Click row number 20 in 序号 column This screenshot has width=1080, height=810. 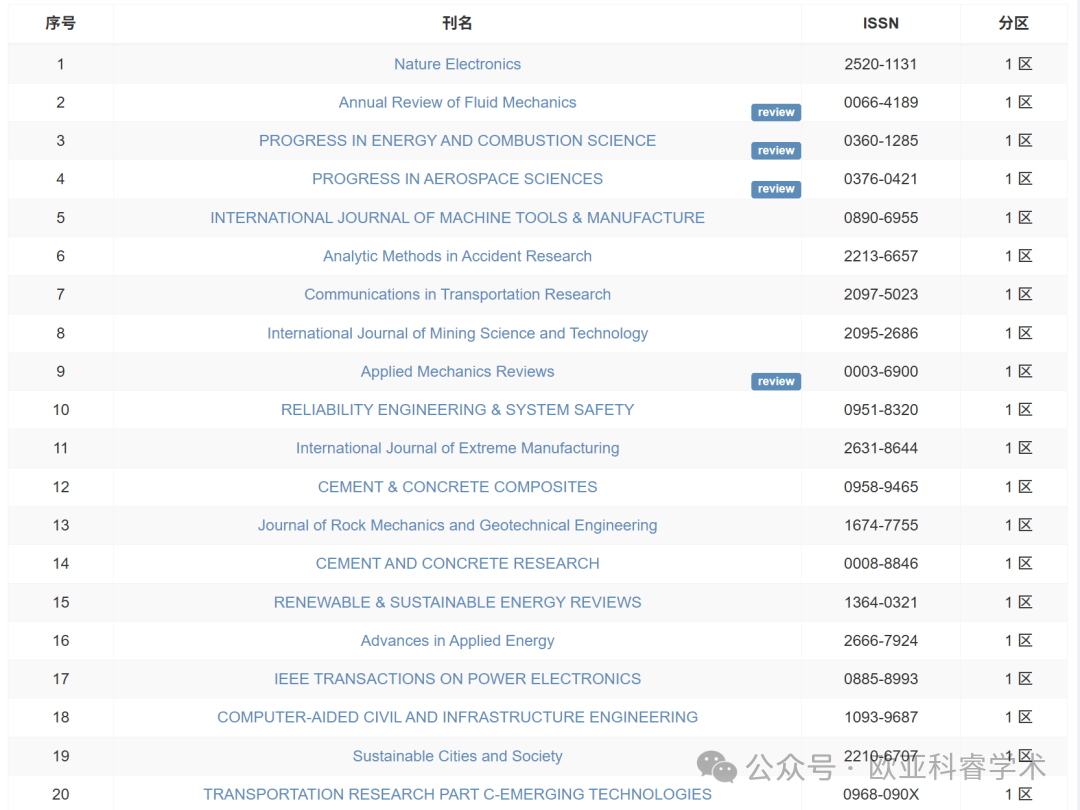(x=61, y=794)
